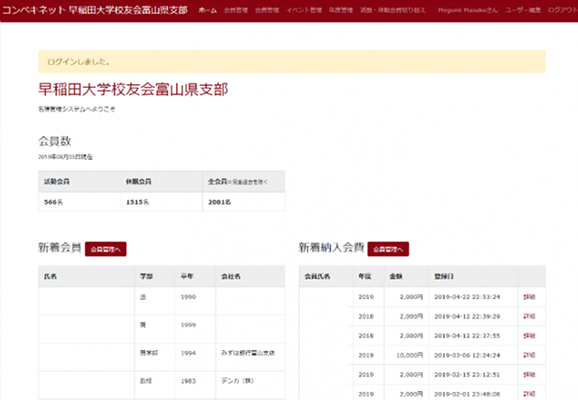Image resolution: width=578 pixels, height=400 pixels.
Task: Click the 会費管理へ button beside 新着納入会費
Action: pos(388,249)
